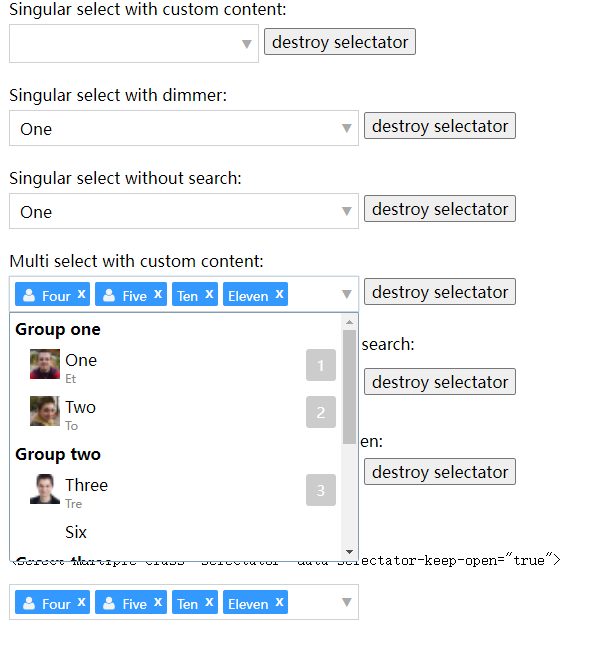The image size is (596, 650).
Task: Click the dropdown list scrollbar down arrow
Action: point(349,552)
